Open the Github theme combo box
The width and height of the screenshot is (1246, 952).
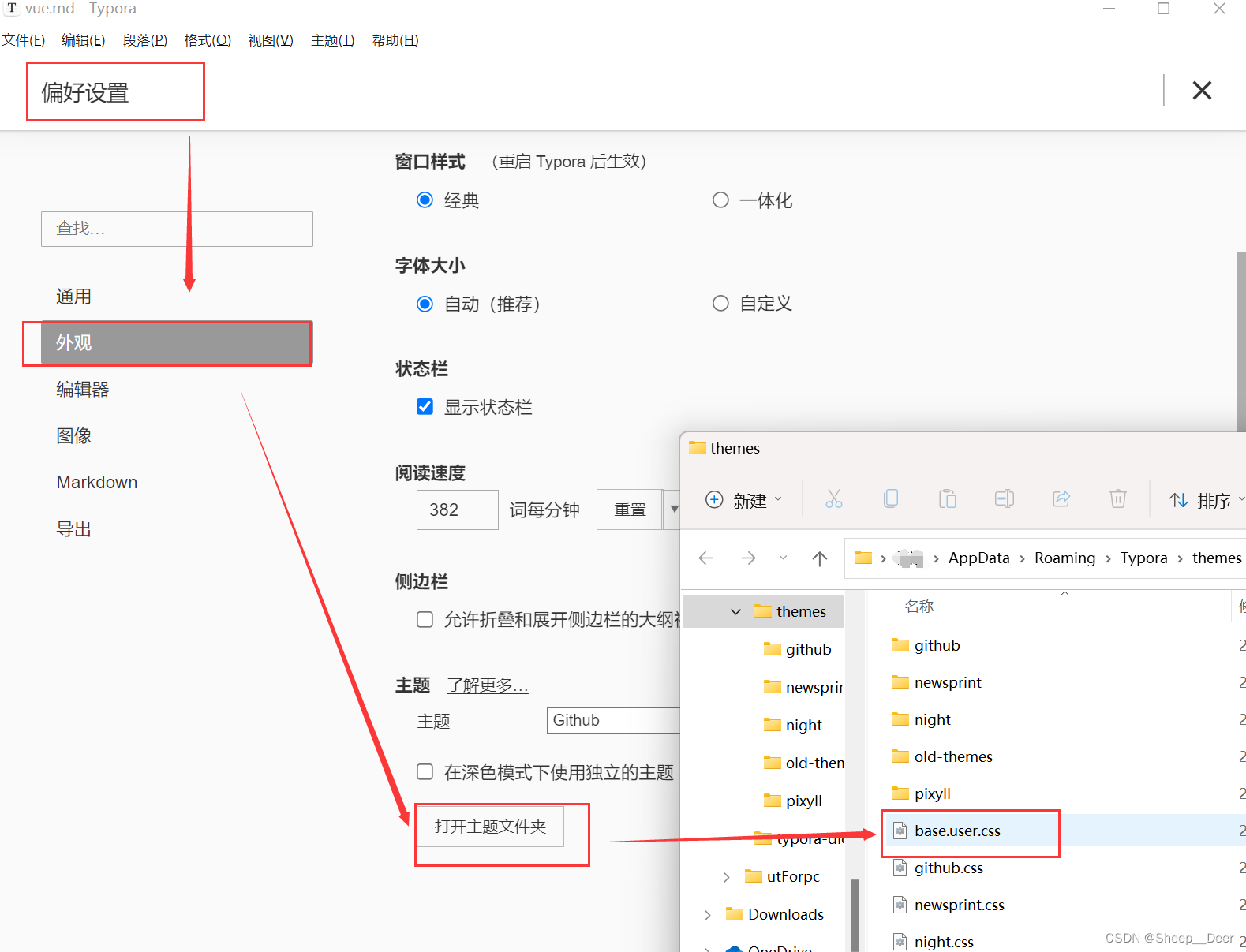pos(613,720)
